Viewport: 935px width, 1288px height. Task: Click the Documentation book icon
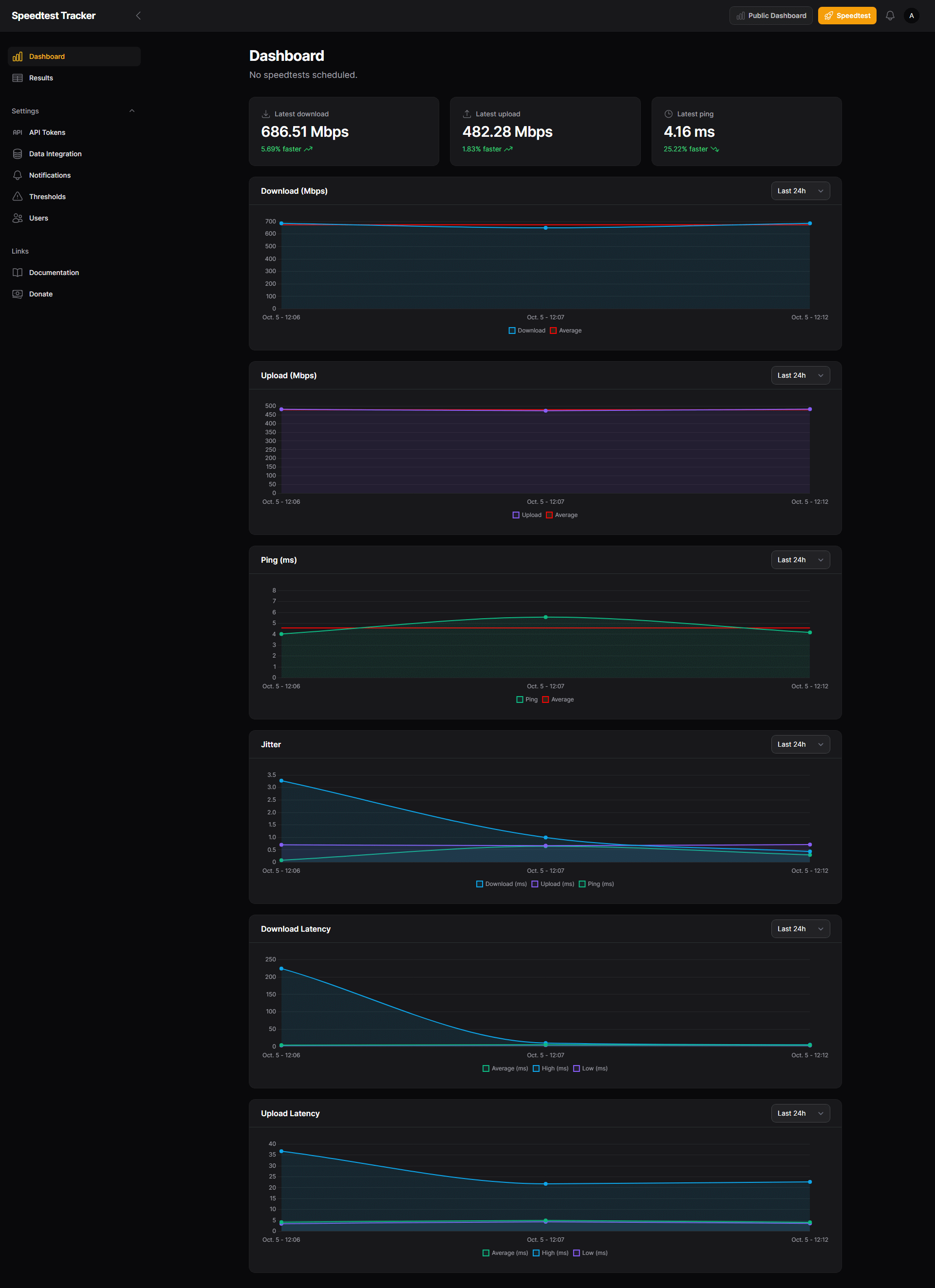click(18, 273)
